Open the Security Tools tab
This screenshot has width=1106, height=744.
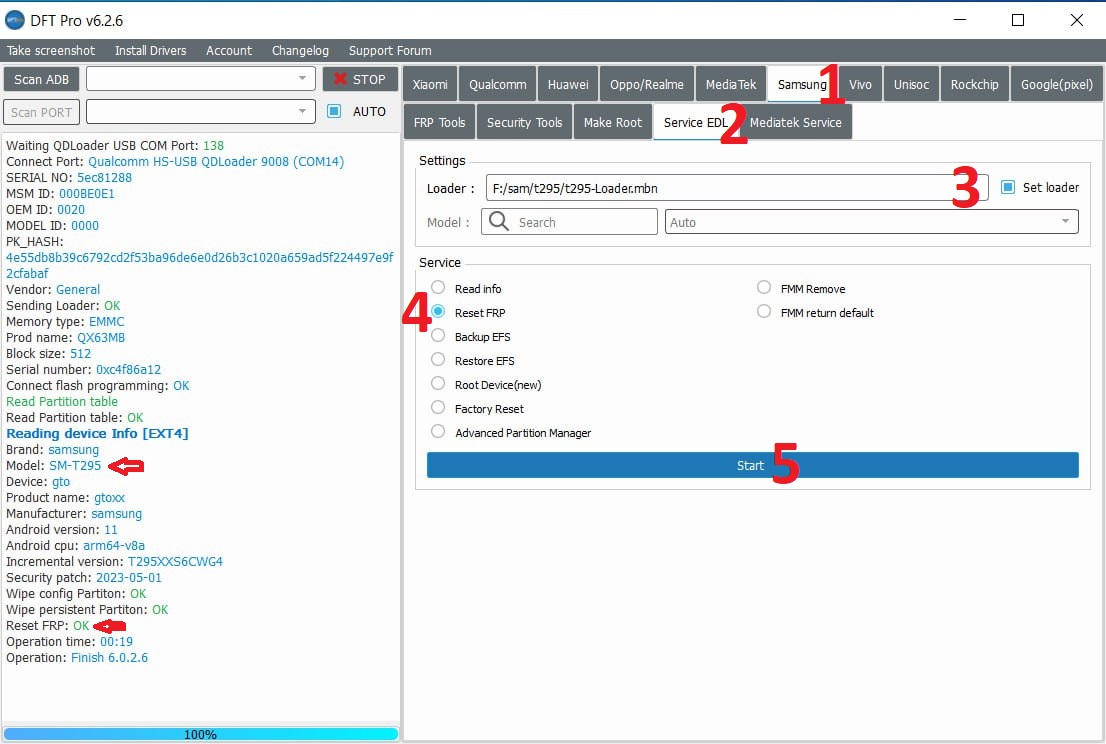pos(524,122)
